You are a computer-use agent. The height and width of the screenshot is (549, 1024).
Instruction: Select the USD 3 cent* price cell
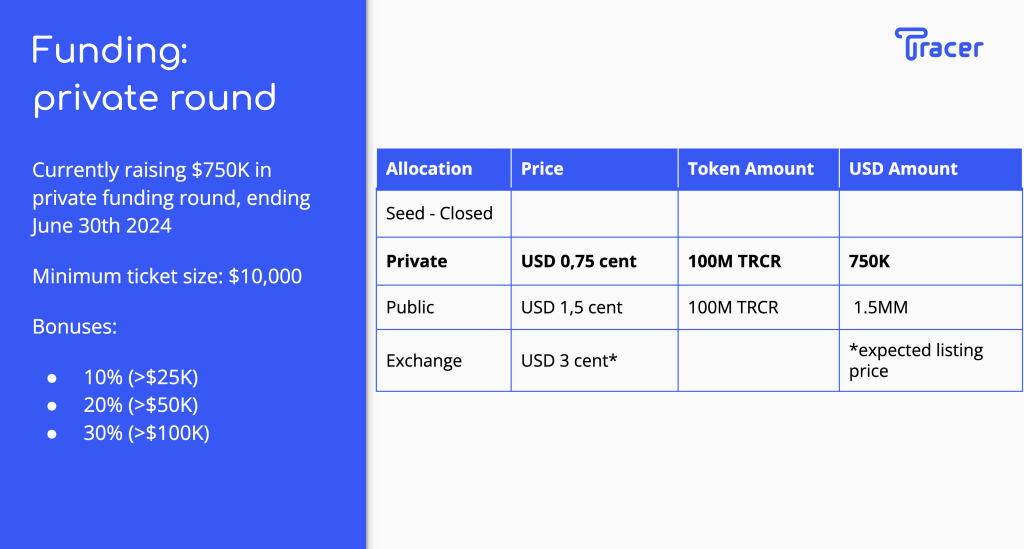569,360
